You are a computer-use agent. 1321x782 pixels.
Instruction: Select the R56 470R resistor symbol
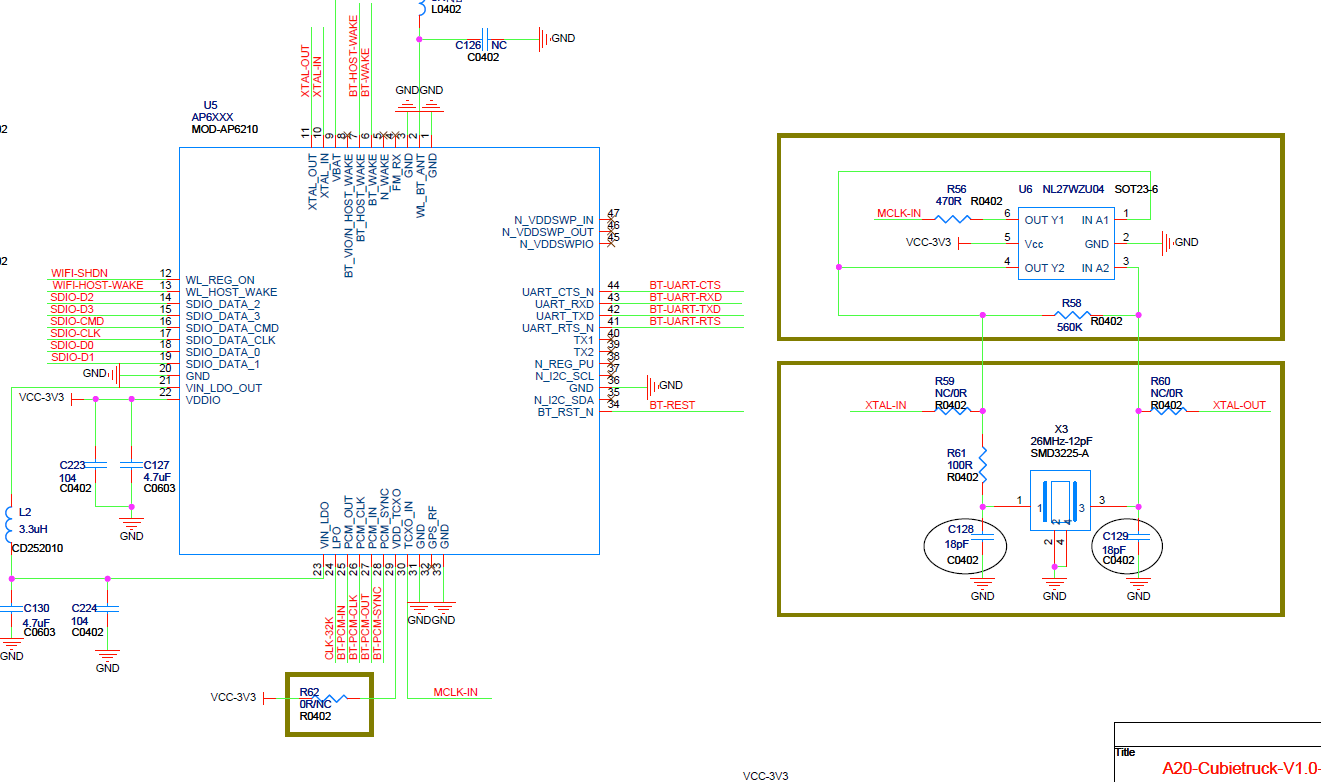tap(951, 218)
